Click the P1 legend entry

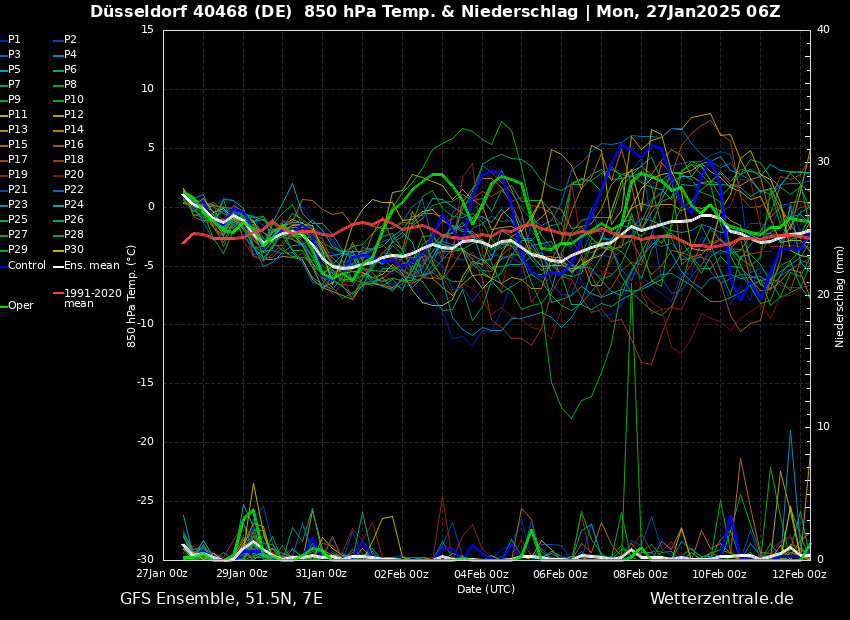14,40
